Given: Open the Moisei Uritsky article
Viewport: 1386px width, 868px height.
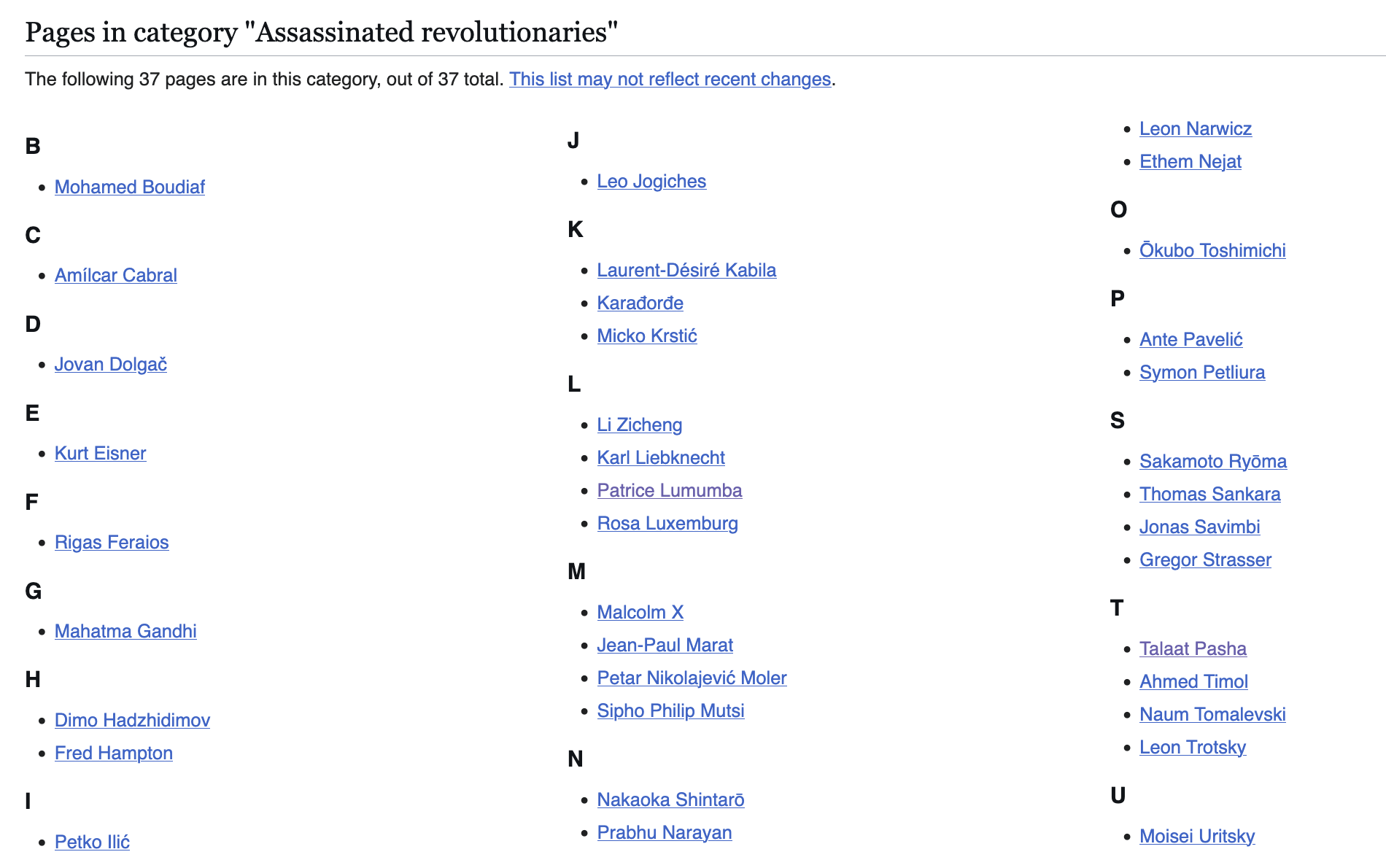Looking at the screenshot, I should pos(1196,837).
